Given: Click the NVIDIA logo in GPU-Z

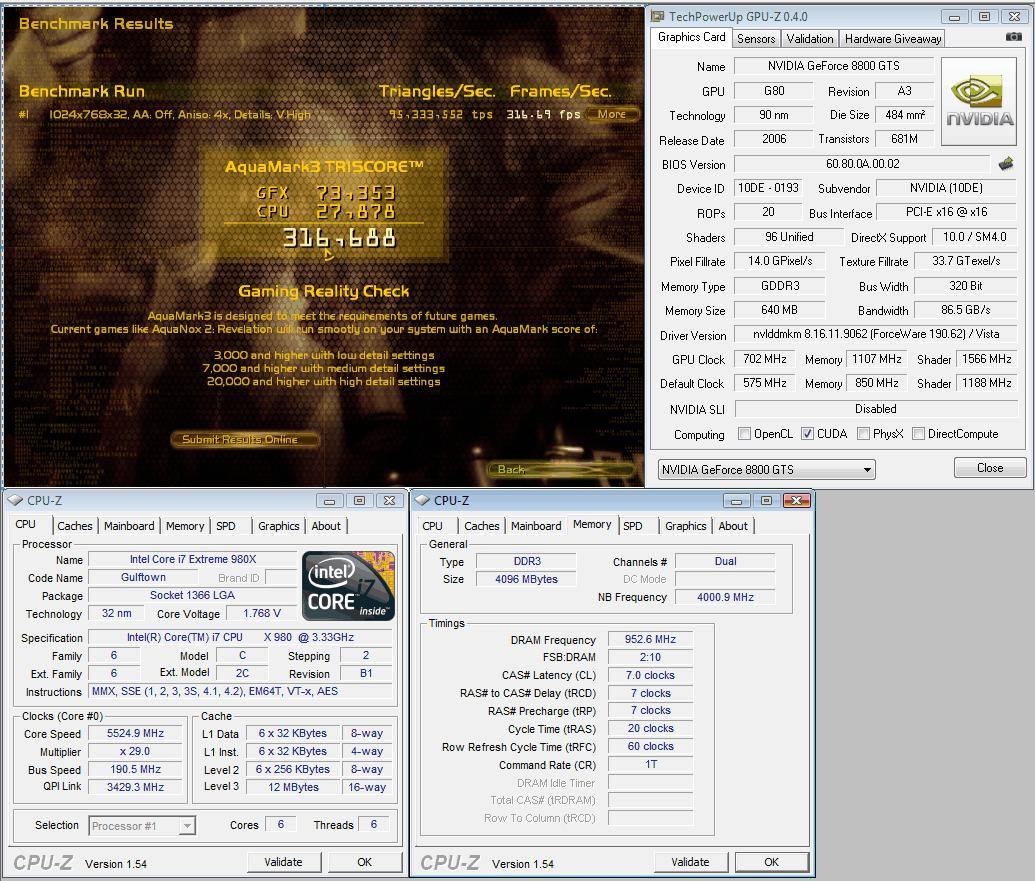Looking at the screenshot, I should tap(979, 101).
